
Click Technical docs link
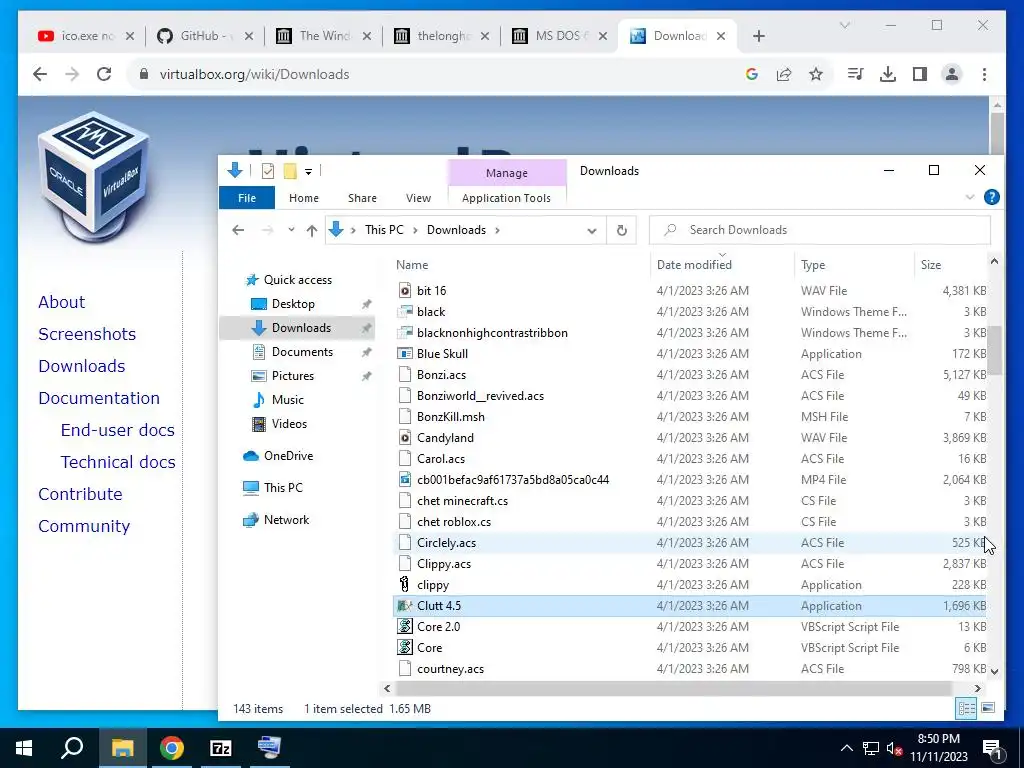click(118, 462)
